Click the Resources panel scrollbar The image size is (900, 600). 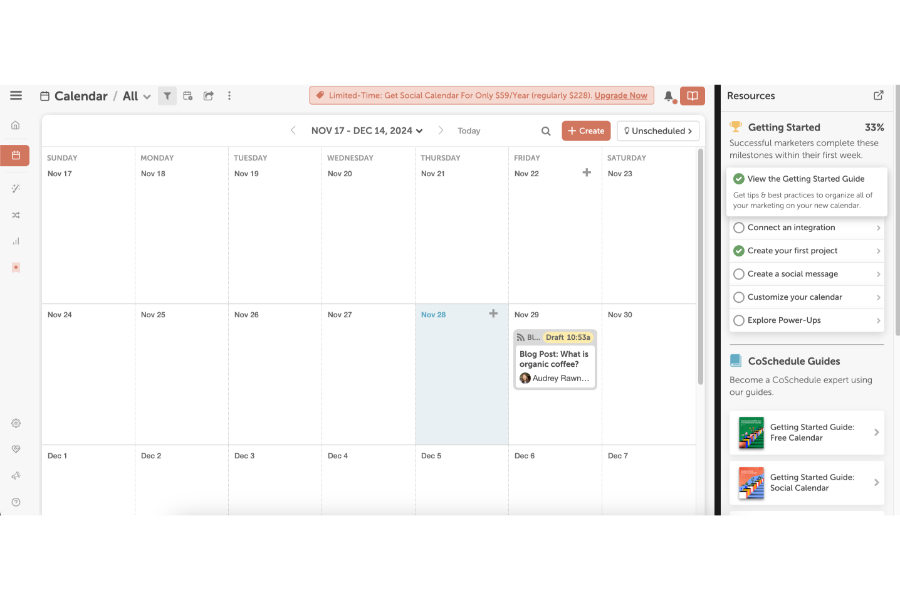coord(897,210)
